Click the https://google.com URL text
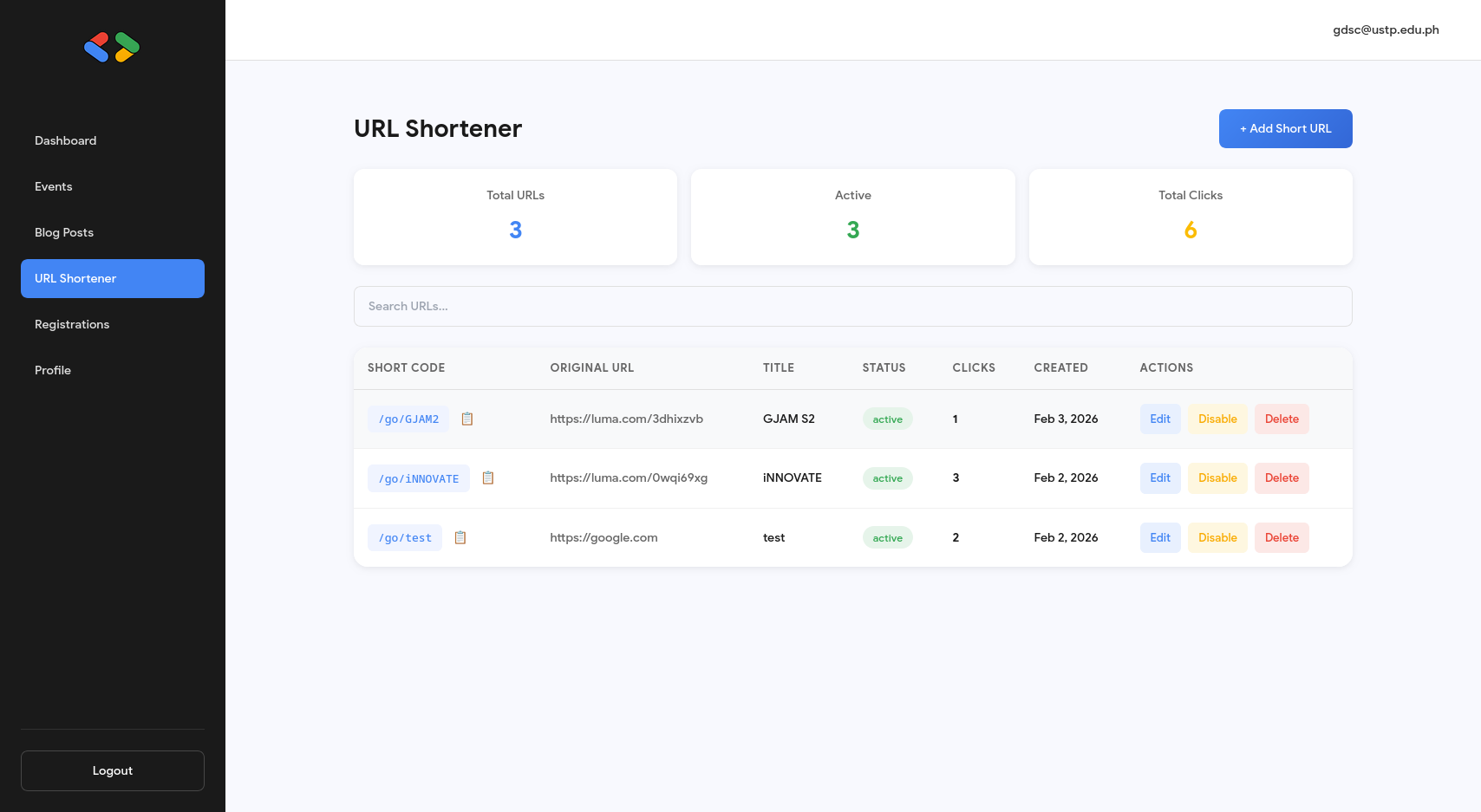 [603, 537]
